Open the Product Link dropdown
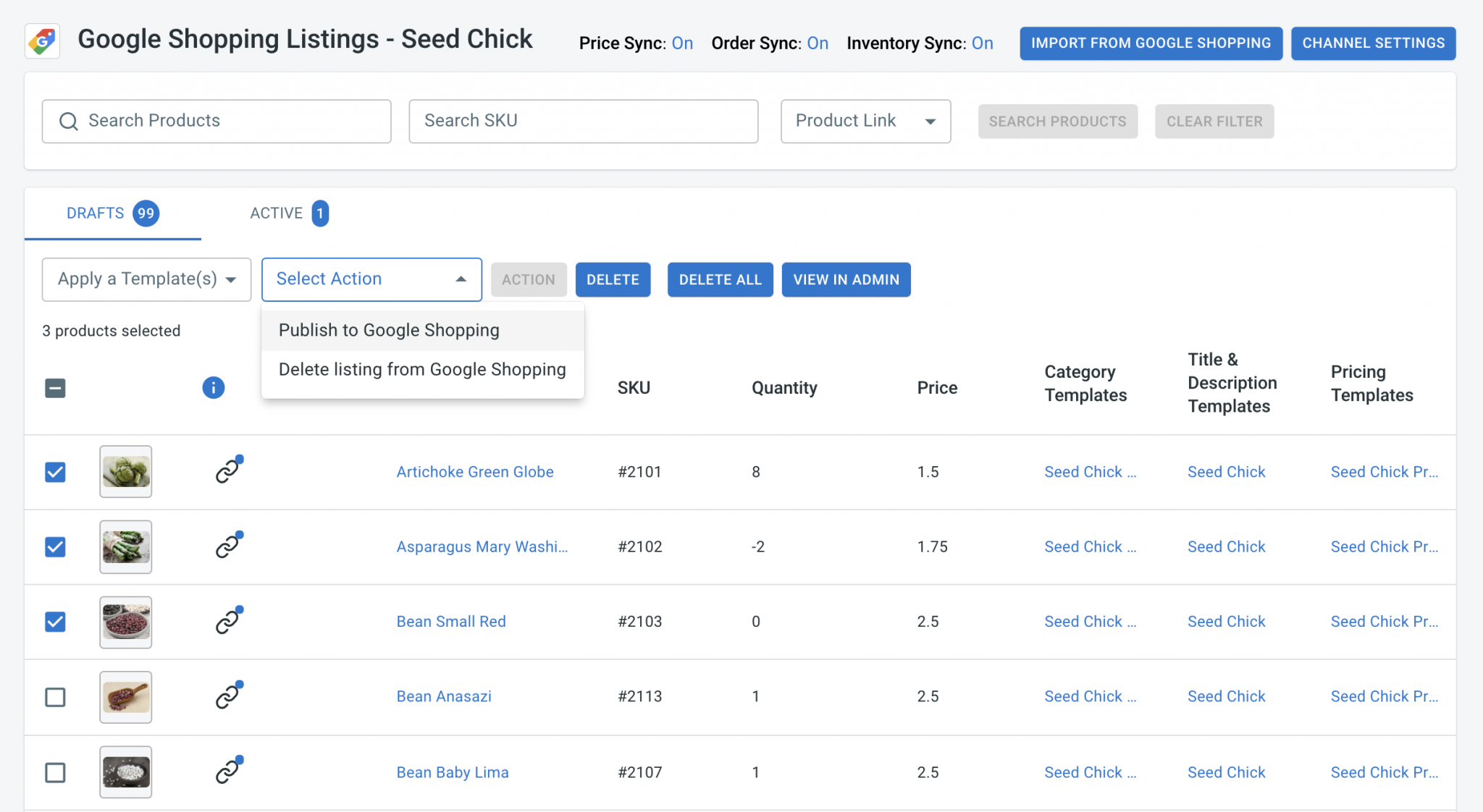 click(x=865, y=121)
